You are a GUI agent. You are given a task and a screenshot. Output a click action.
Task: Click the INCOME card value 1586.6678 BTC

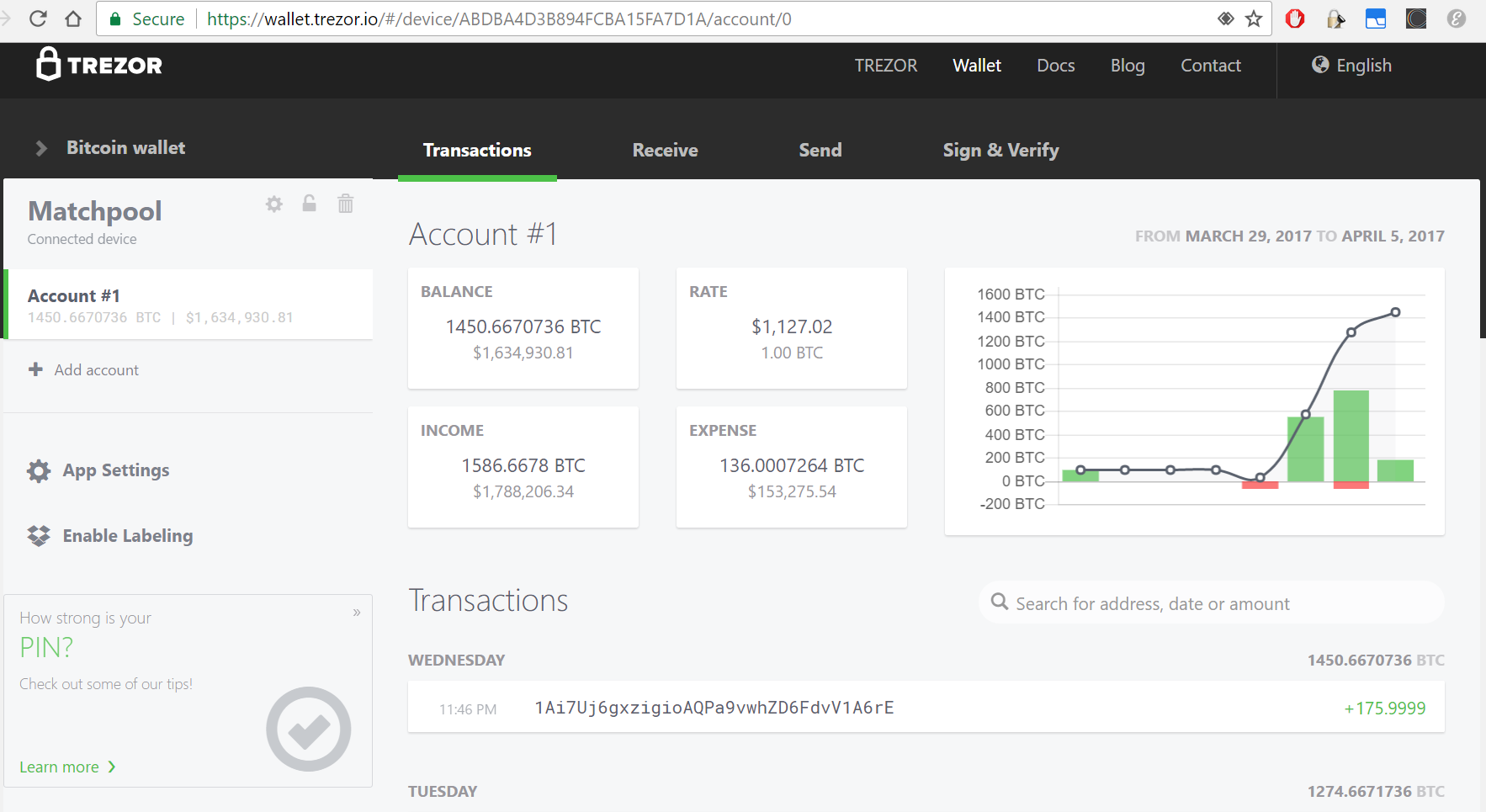pyautogui.click(x=523, y=465)
